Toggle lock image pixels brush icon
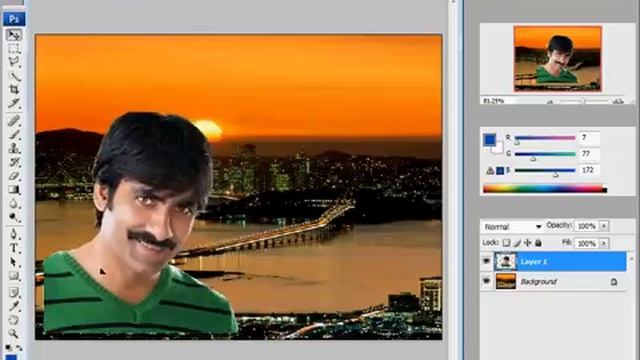Image resolution: width=640 pixels, height=360 pixels. [517, 243]
